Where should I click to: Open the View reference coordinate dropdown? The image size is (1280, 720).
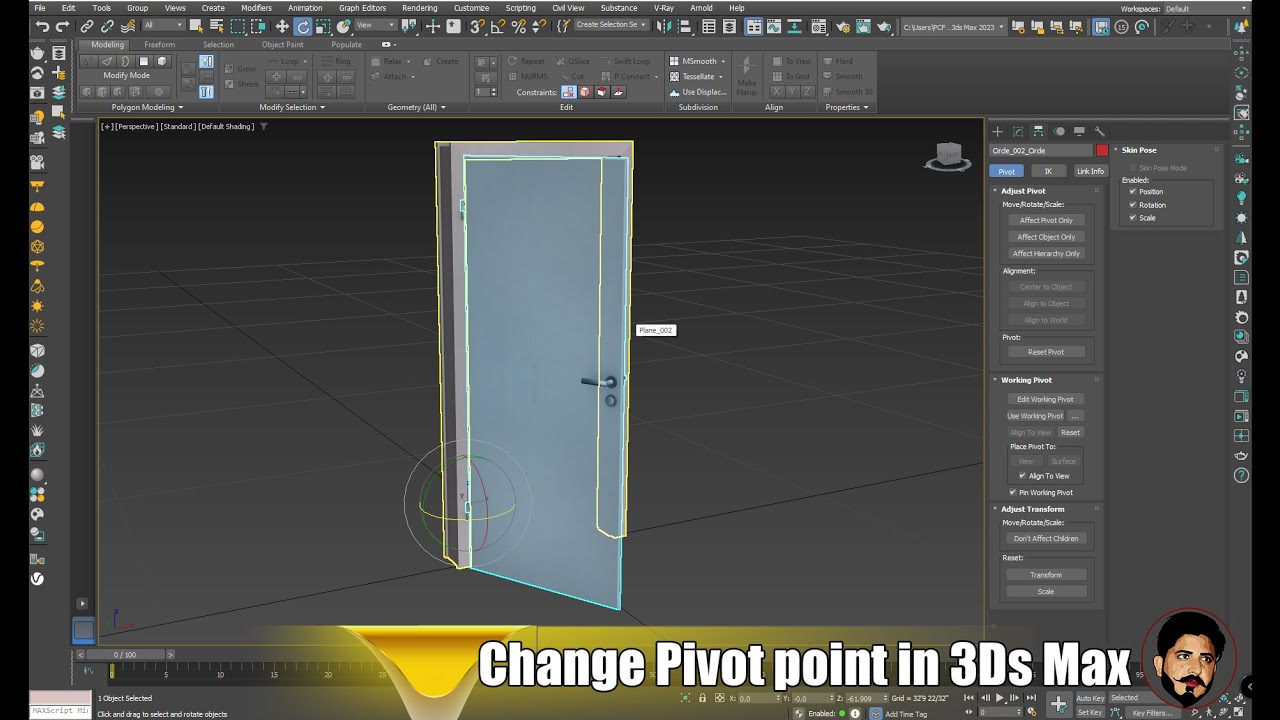[376, 26]
